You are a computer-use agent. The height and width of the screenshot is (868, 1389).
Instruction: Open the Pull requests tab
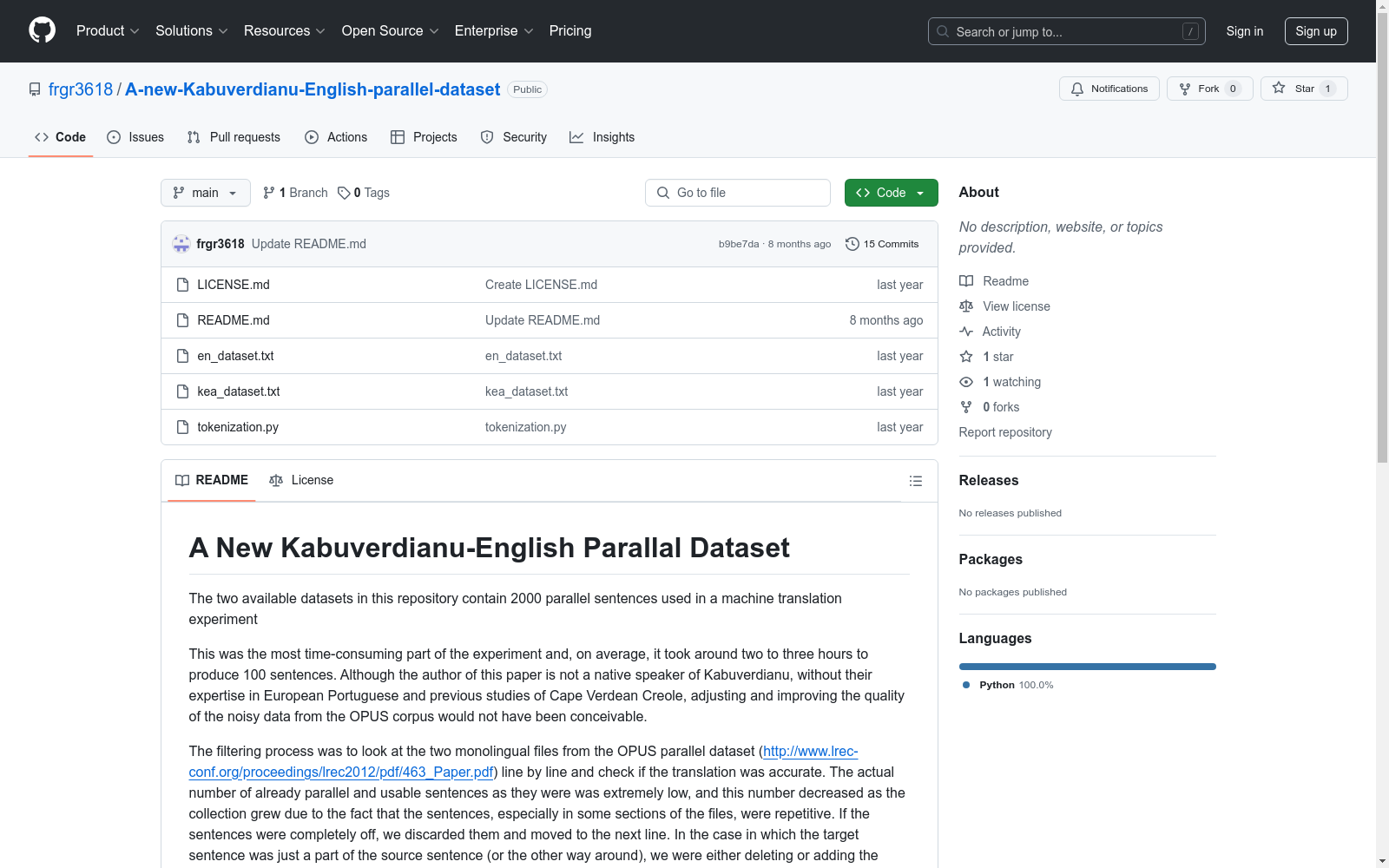[x=234, y=137]
